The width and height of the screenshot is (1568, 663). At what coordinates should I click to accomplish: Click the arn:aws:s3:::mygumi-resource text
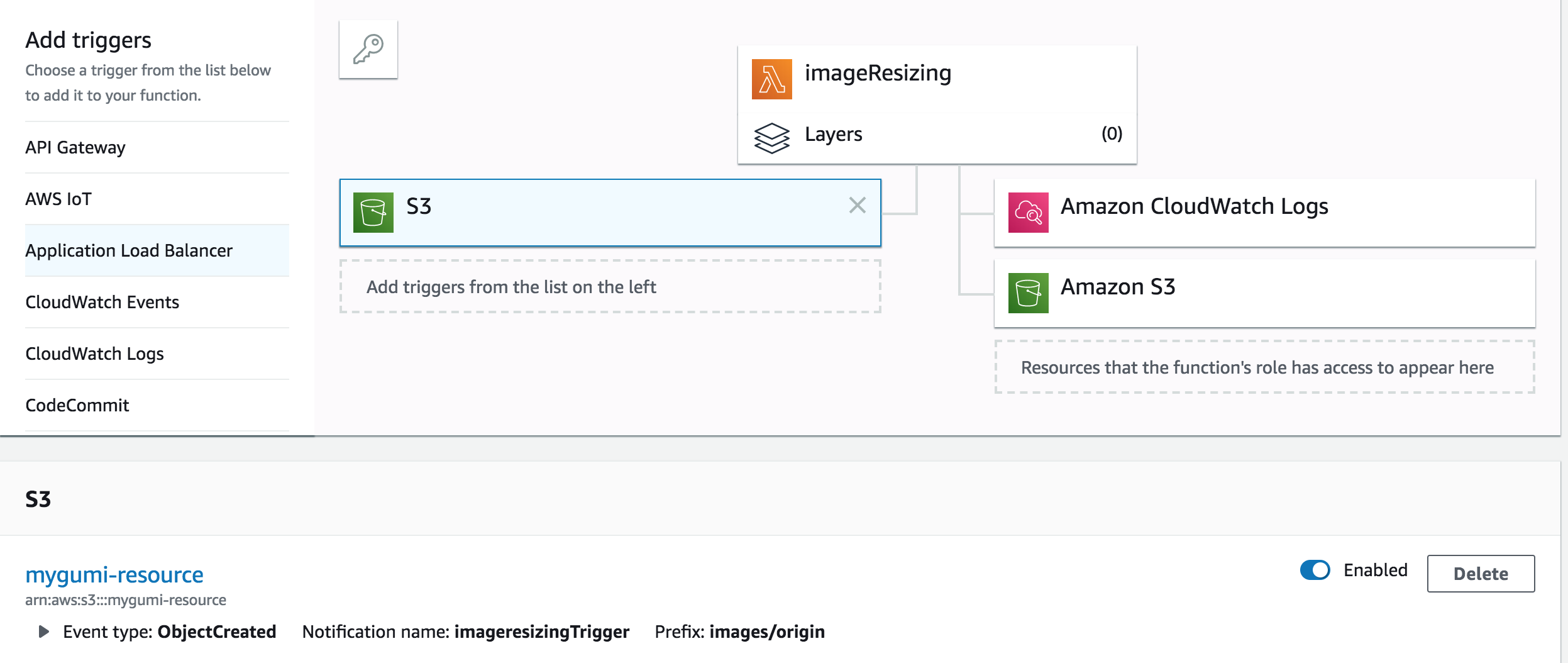click(126, 600)
